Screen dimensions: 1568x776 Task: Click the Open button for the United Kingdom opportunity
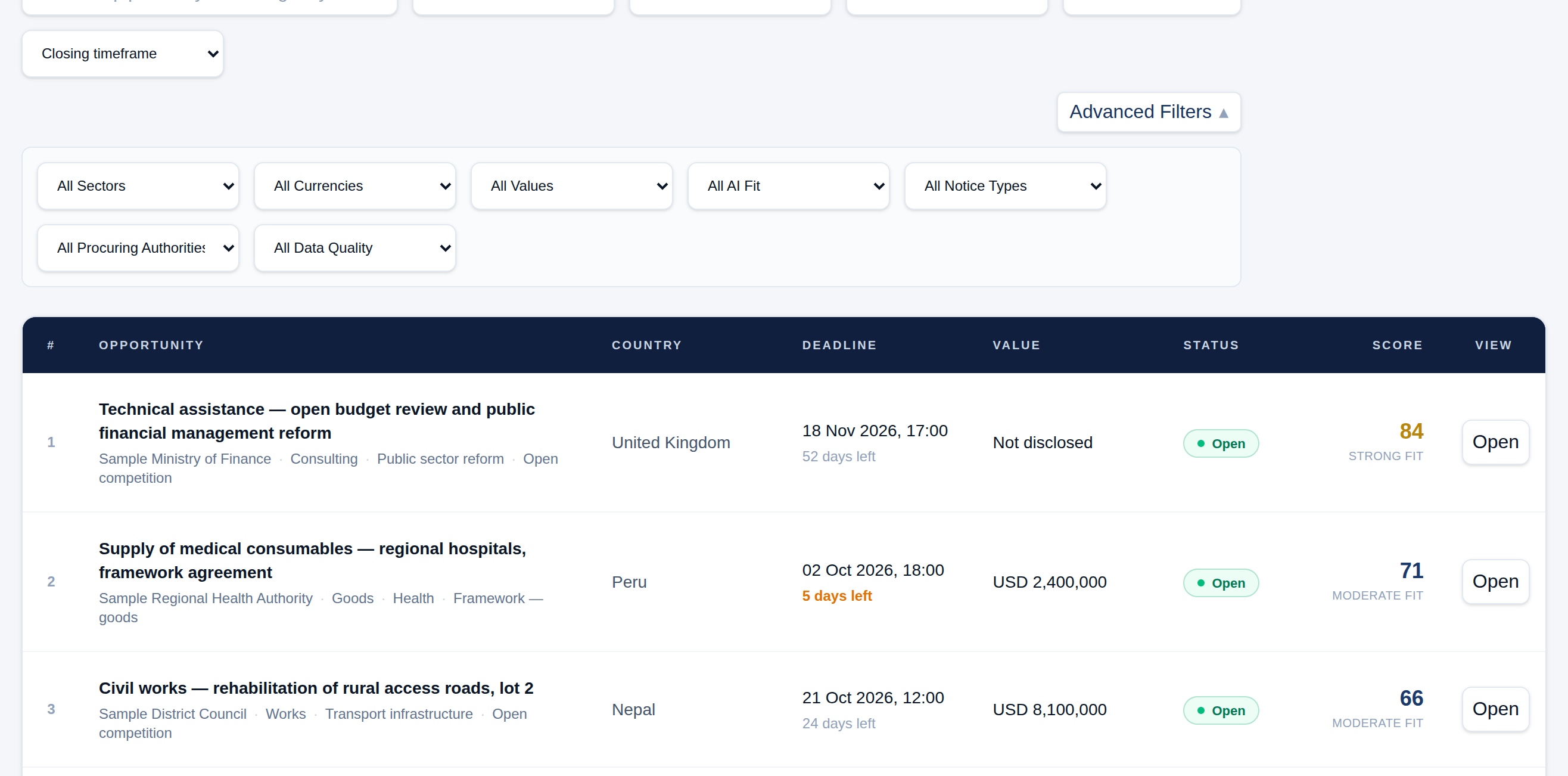(1495, 442)
